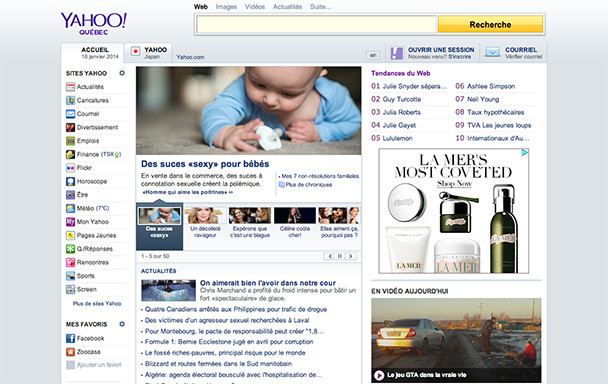Switch to the Yahoo Japan tab
The width and height of the screenshot is (608, 384).
[148, 53]
